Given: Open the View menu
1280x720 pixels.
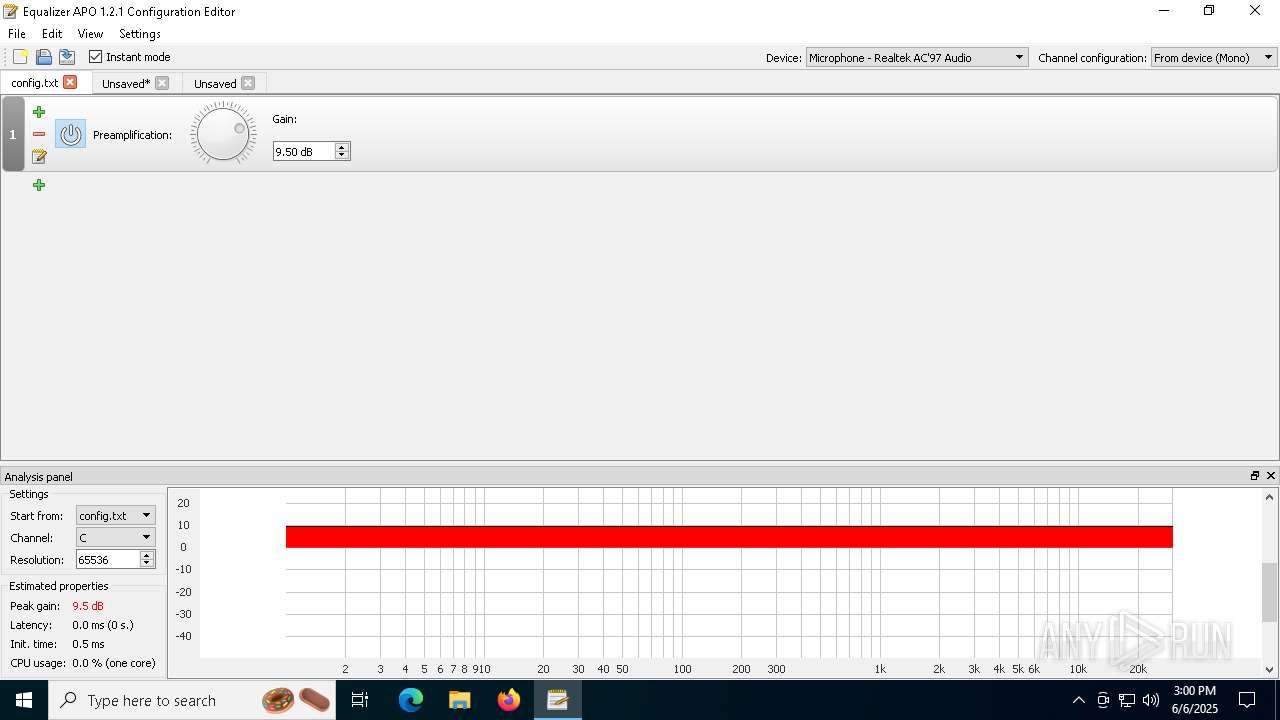Looking at the screenshot, I should coord(90,34).
